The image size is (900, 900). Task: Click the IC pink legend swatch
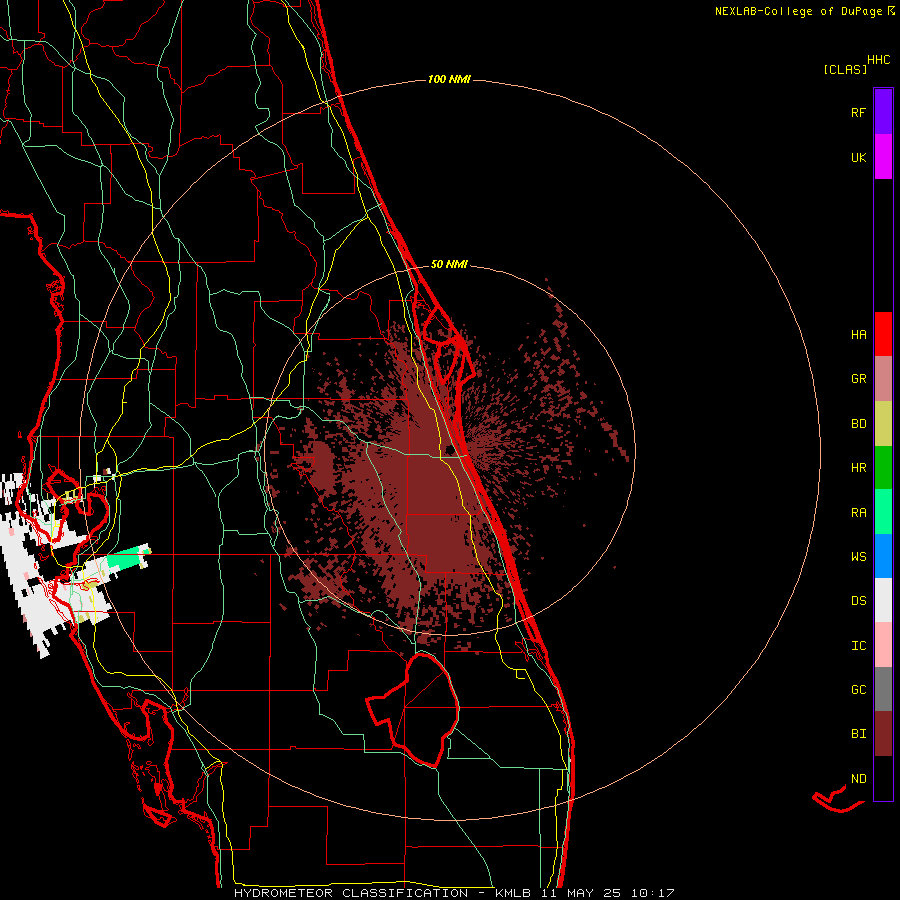883,645
